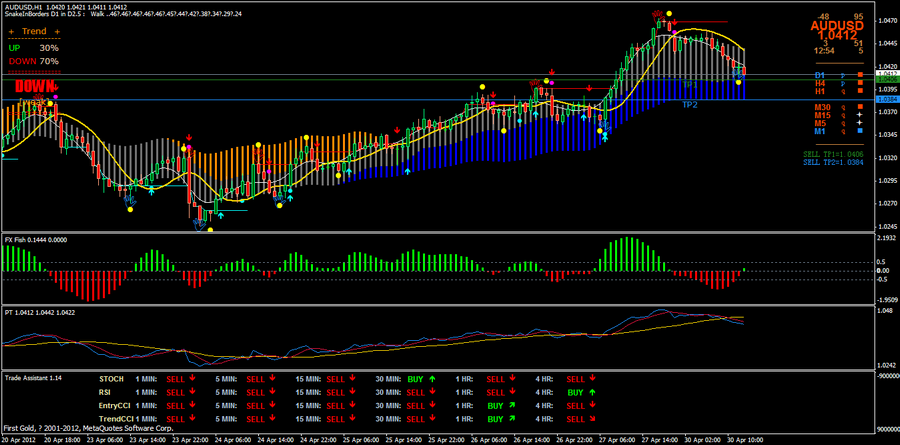Click the blue square beside M1 timeframe
Screen dimensions: 900x445
pos(859,131)
